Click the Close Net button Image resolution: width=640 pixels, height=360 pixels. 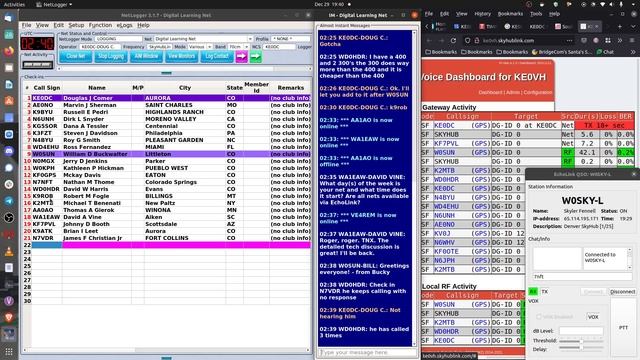[x=76, y=56]
